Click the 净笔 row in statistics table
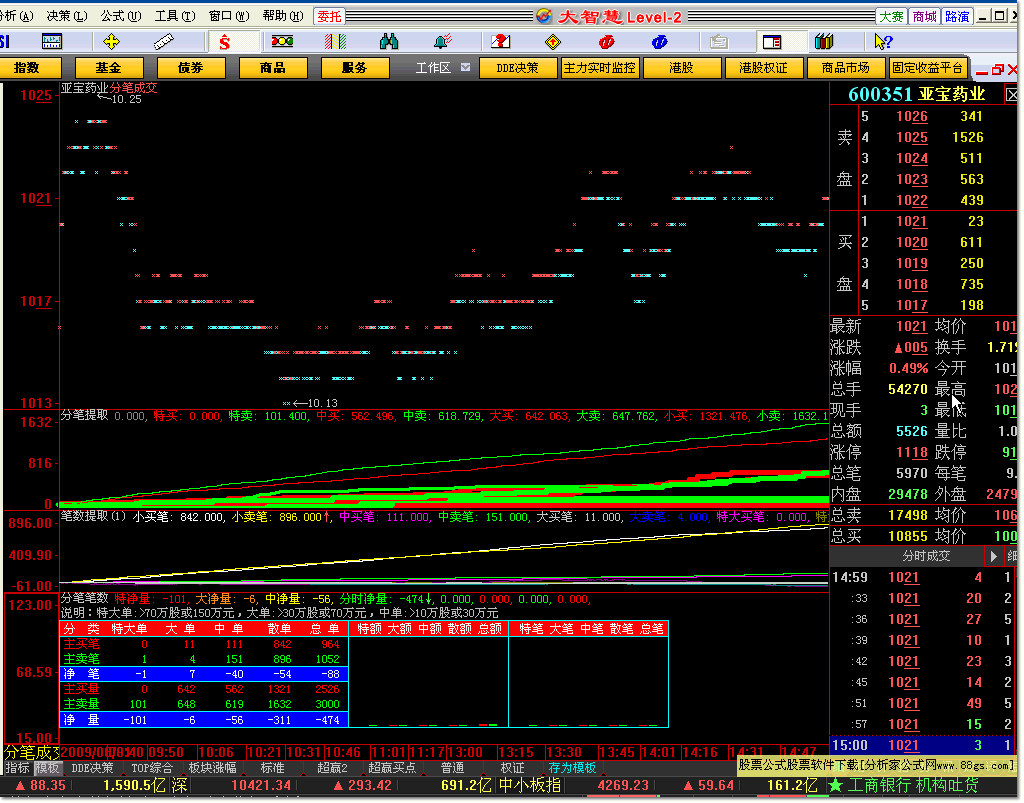Screen dimensions: 1024x803 (204, 674)
